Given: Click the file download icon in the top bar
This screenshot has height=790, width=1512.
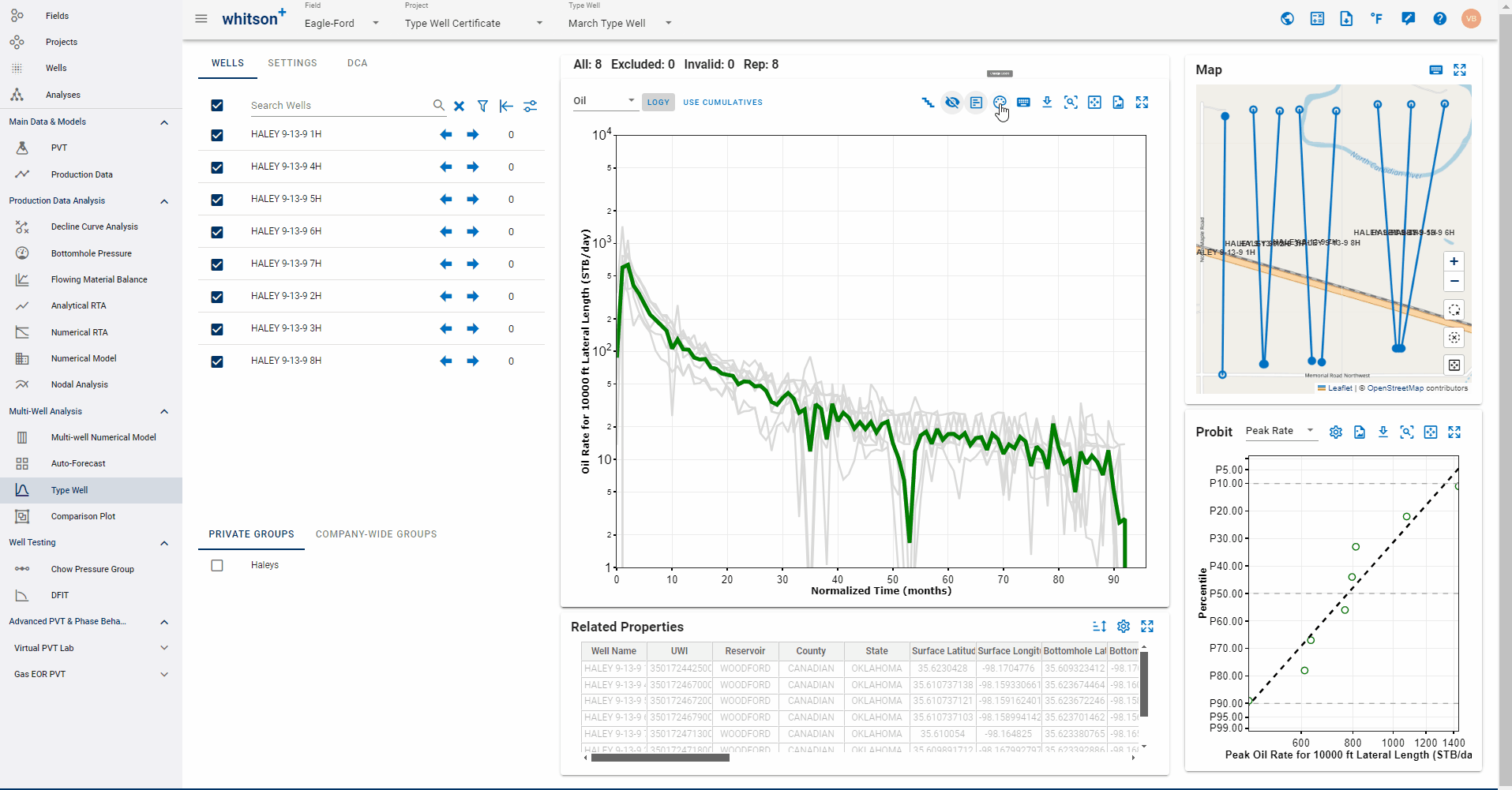Looking at the screenshot, I should [x=1346, y=19].
